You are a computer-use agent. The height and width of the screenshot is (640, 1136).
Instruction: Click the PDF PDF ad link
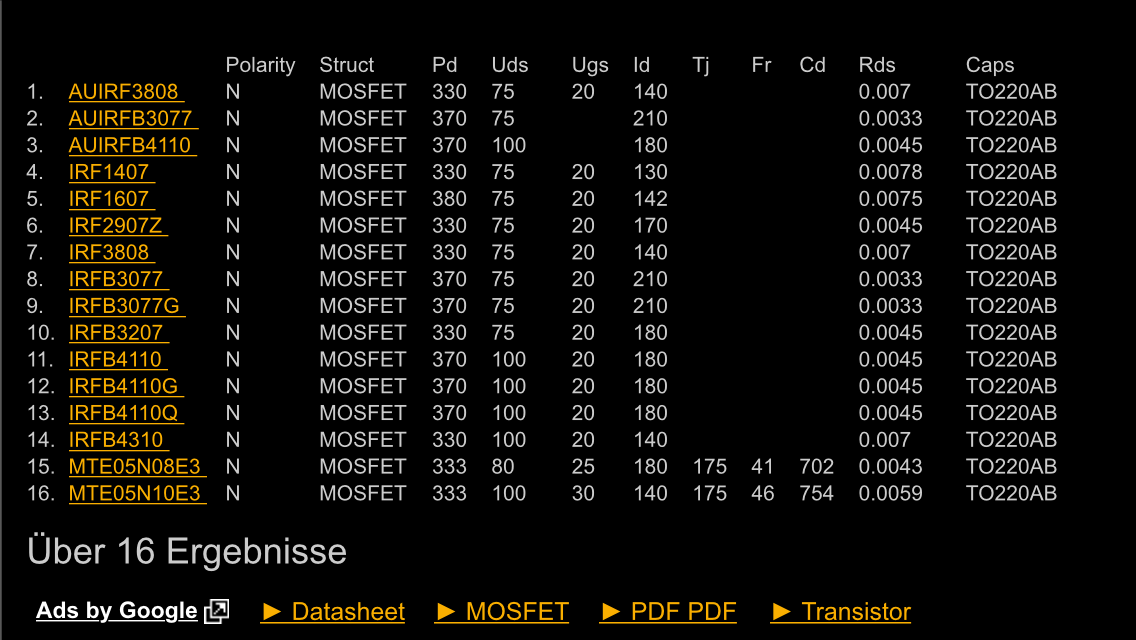coord(669,612)
